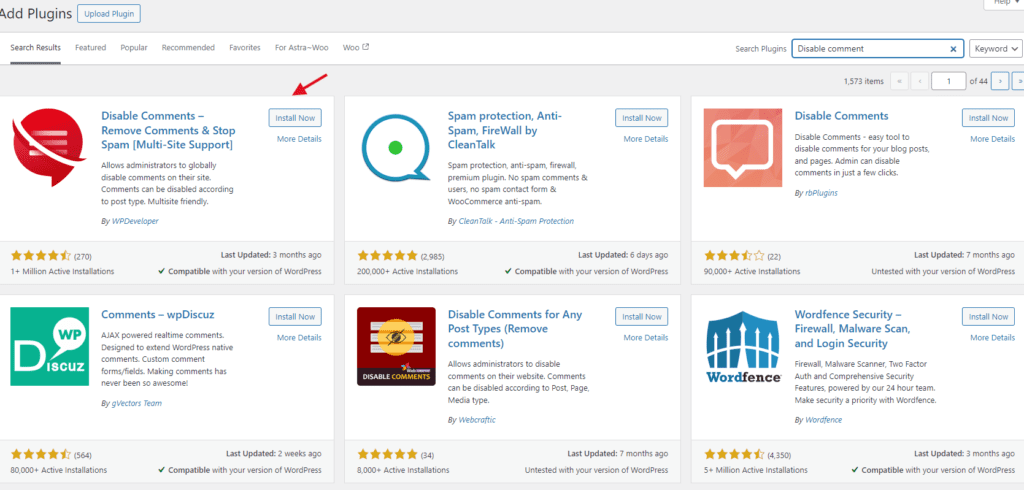This screenshot has height=490, width=1024.
Task: Open the Keyword search type dropdown
Action: [996, 48]
